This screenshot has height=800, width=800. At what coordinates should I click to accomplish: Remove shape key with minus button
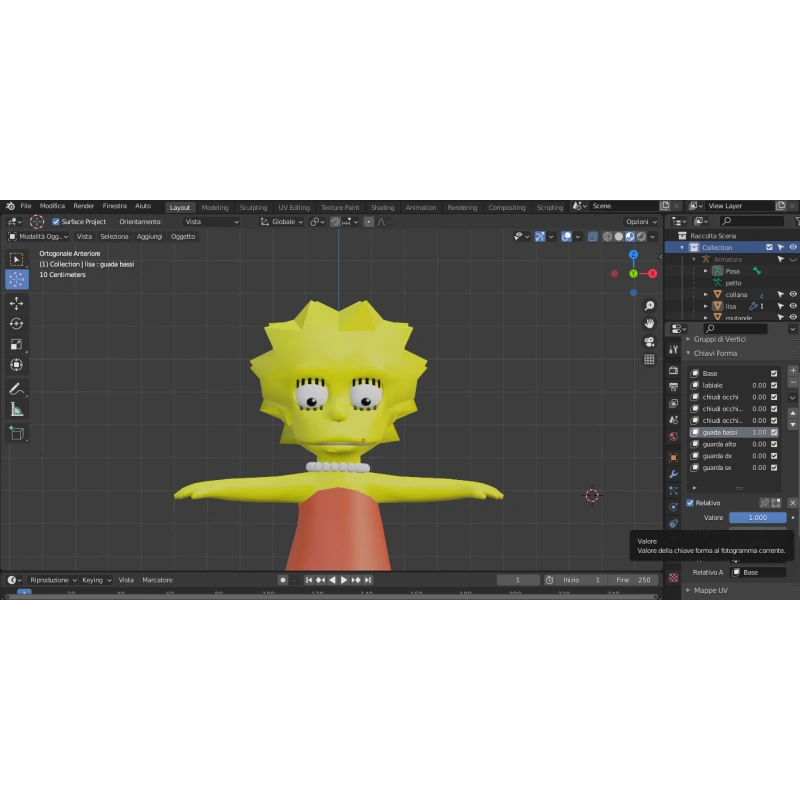coord(793,382)
